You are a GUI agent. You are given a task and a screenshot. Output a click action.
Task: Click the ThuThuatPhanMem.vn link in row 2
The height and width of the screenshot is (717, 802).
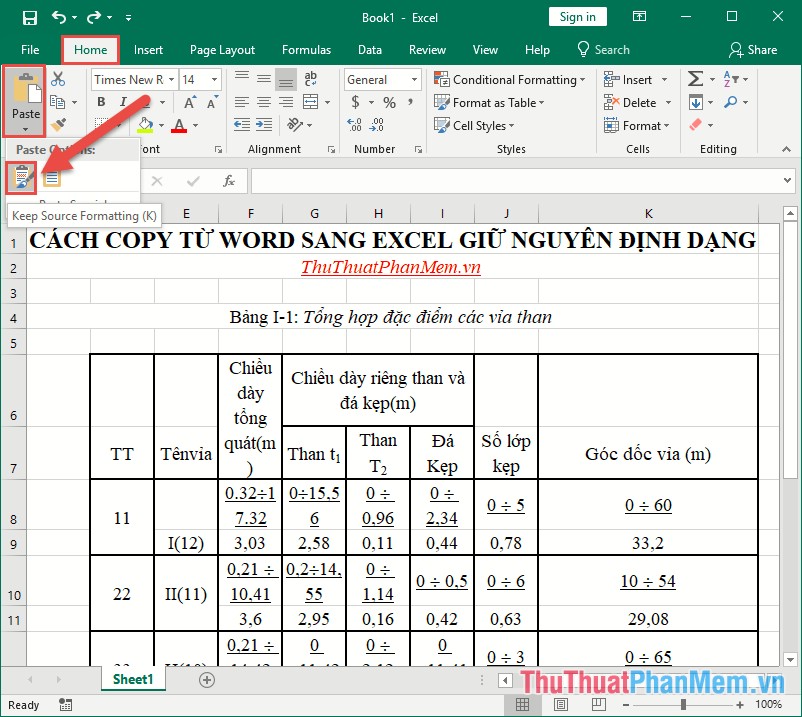coord(391,267)
